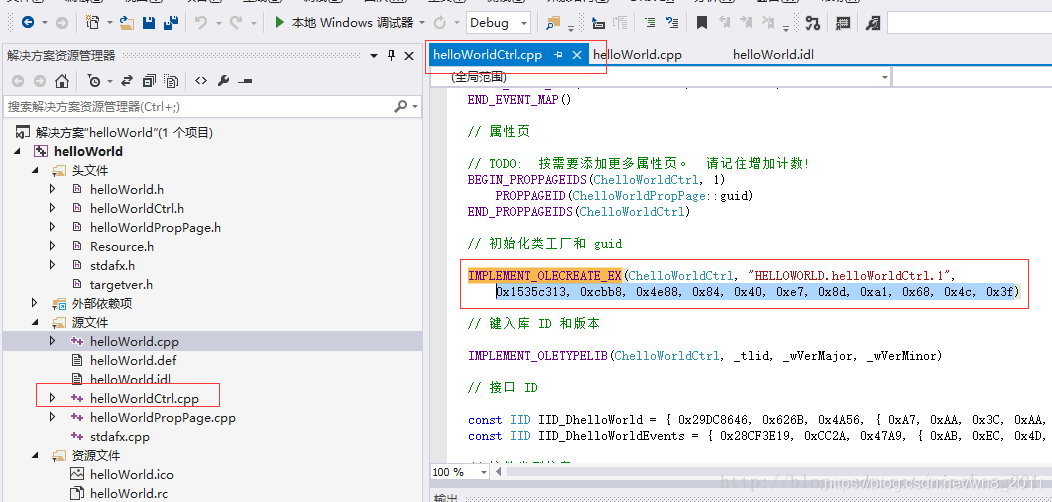
Task: Click Home in the Solution Explorer toolbar
Action: 62,81
